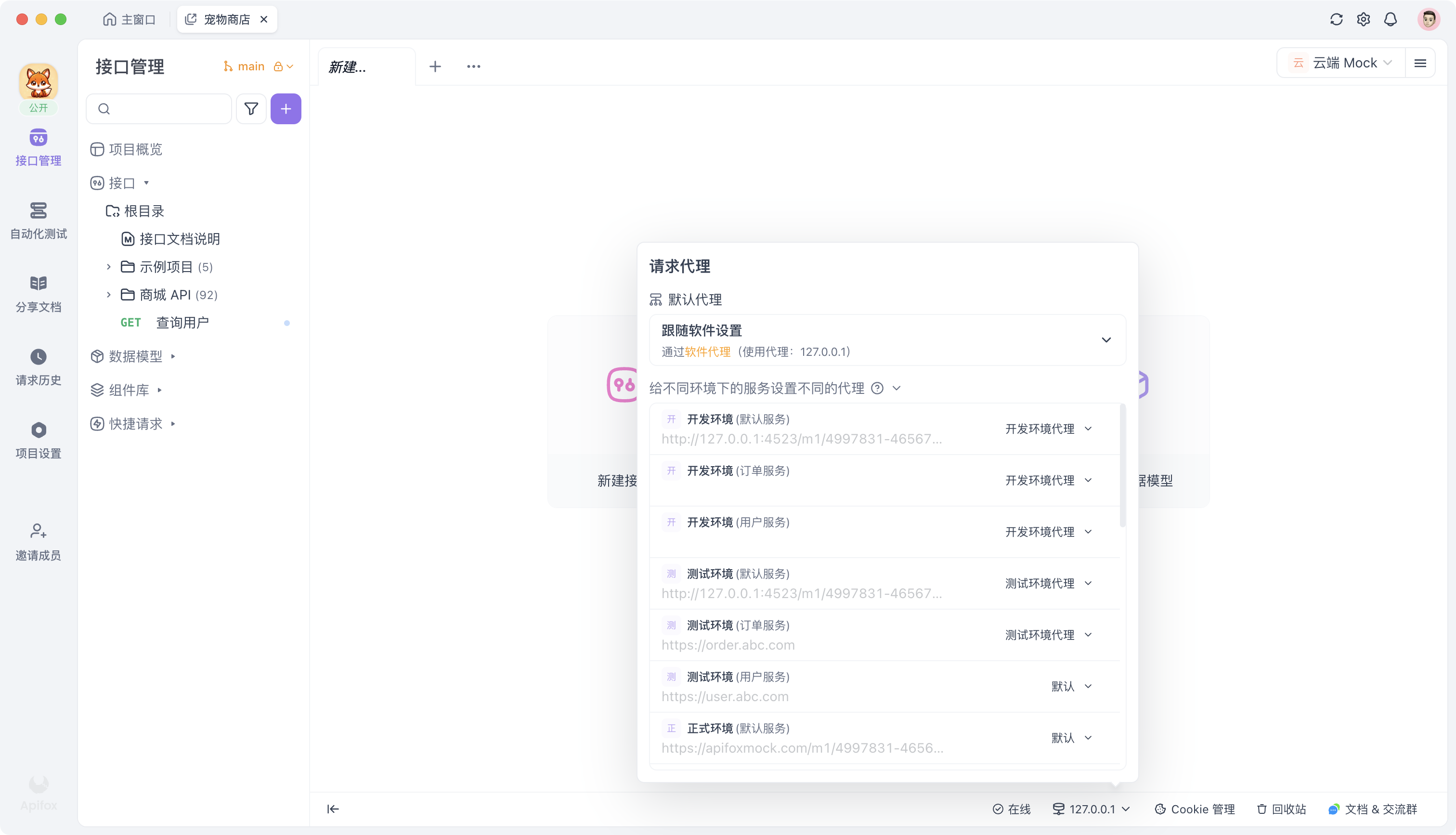
Task: View 请求历史 via its sidebar icon
Action: tap(38, 365)
